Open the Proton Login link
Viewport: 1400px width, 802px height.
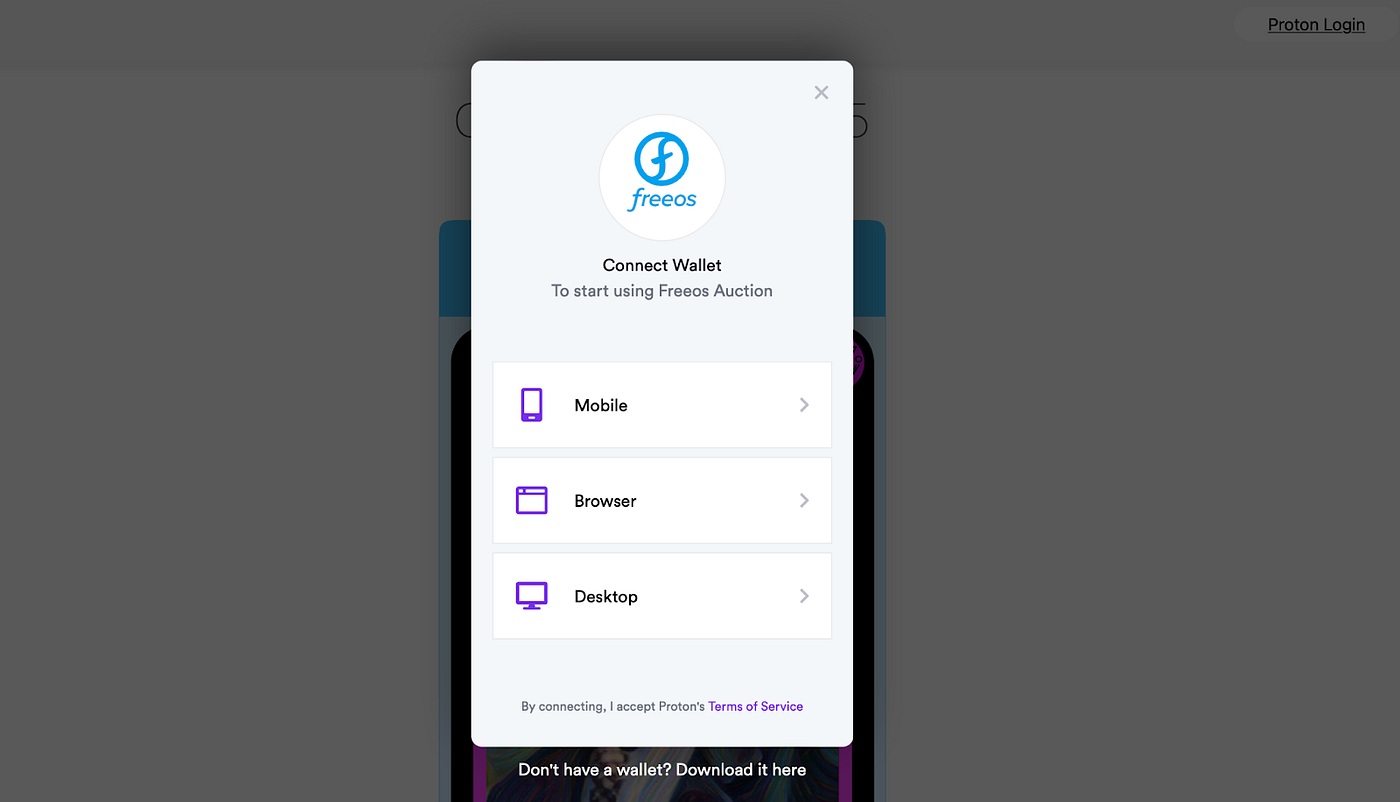tap(1316, 25)
